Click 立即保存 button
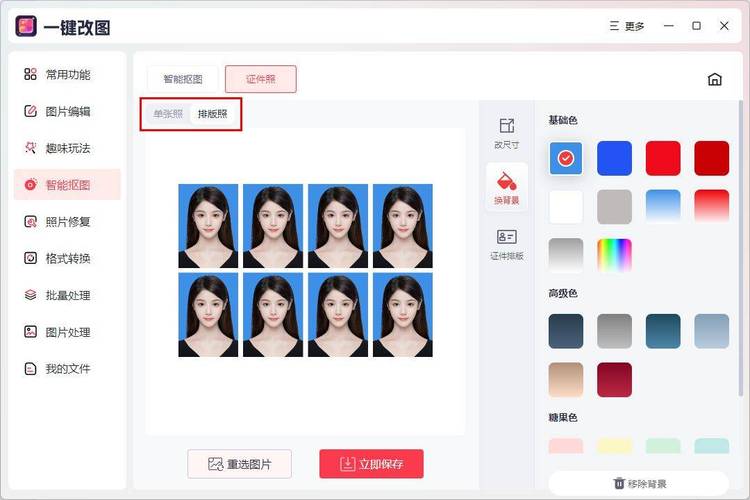This screenshot has height=500, width=750. [371, 464]
